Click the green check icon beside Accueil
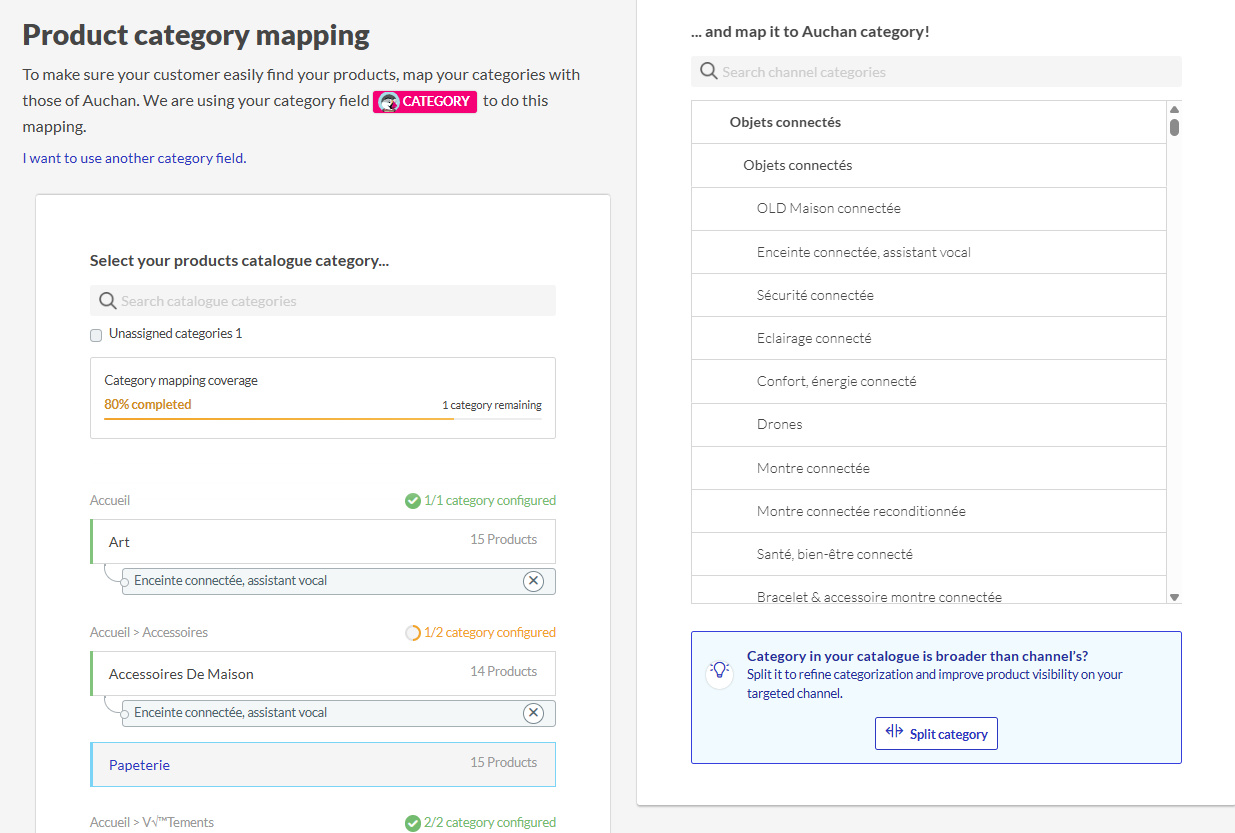 click(x=412, y=501)
